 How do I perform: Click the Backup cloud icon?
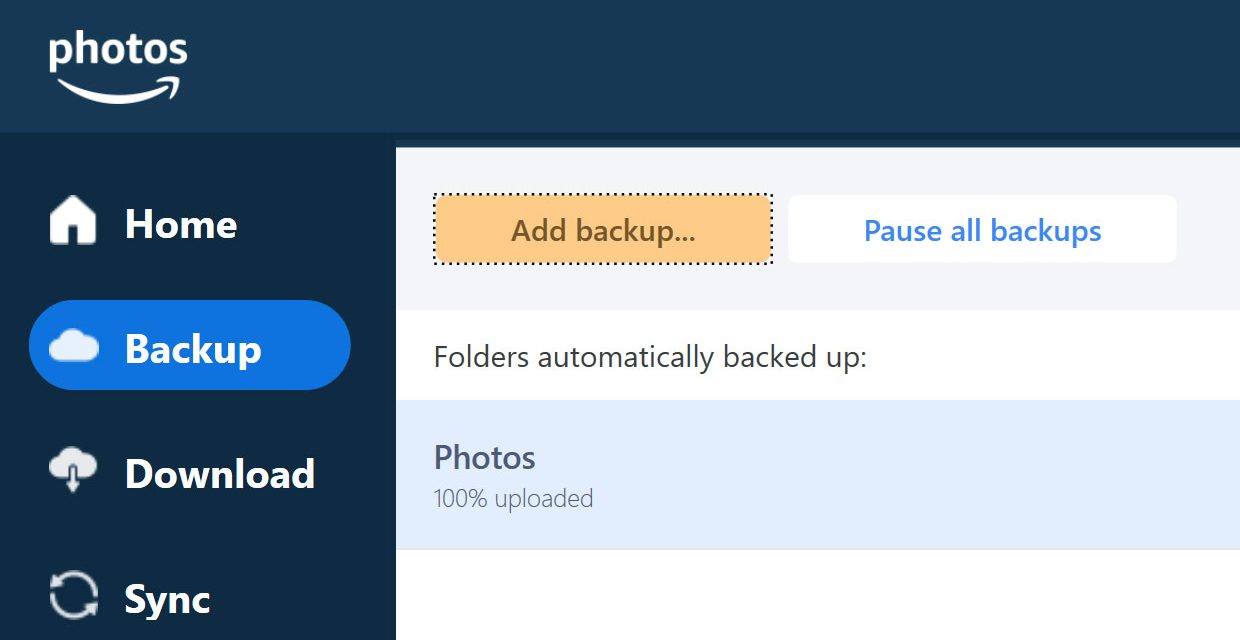[74, 346]
